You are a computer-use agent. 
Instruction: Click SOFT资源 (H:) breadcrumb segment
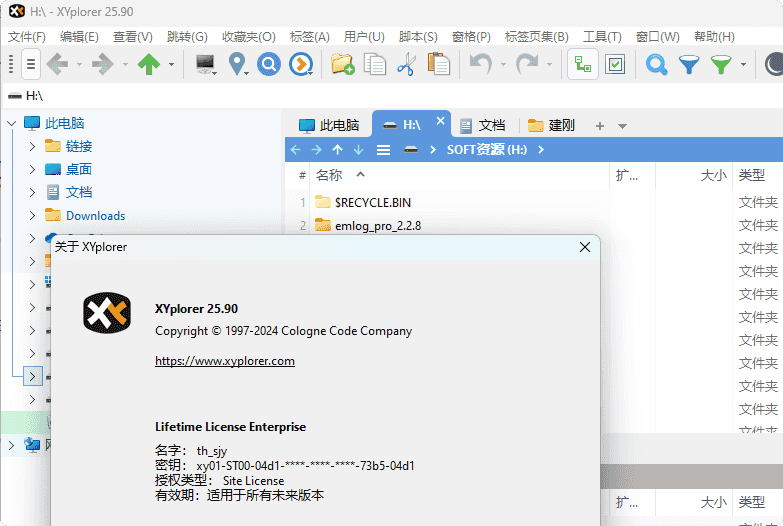click(486, 149)
